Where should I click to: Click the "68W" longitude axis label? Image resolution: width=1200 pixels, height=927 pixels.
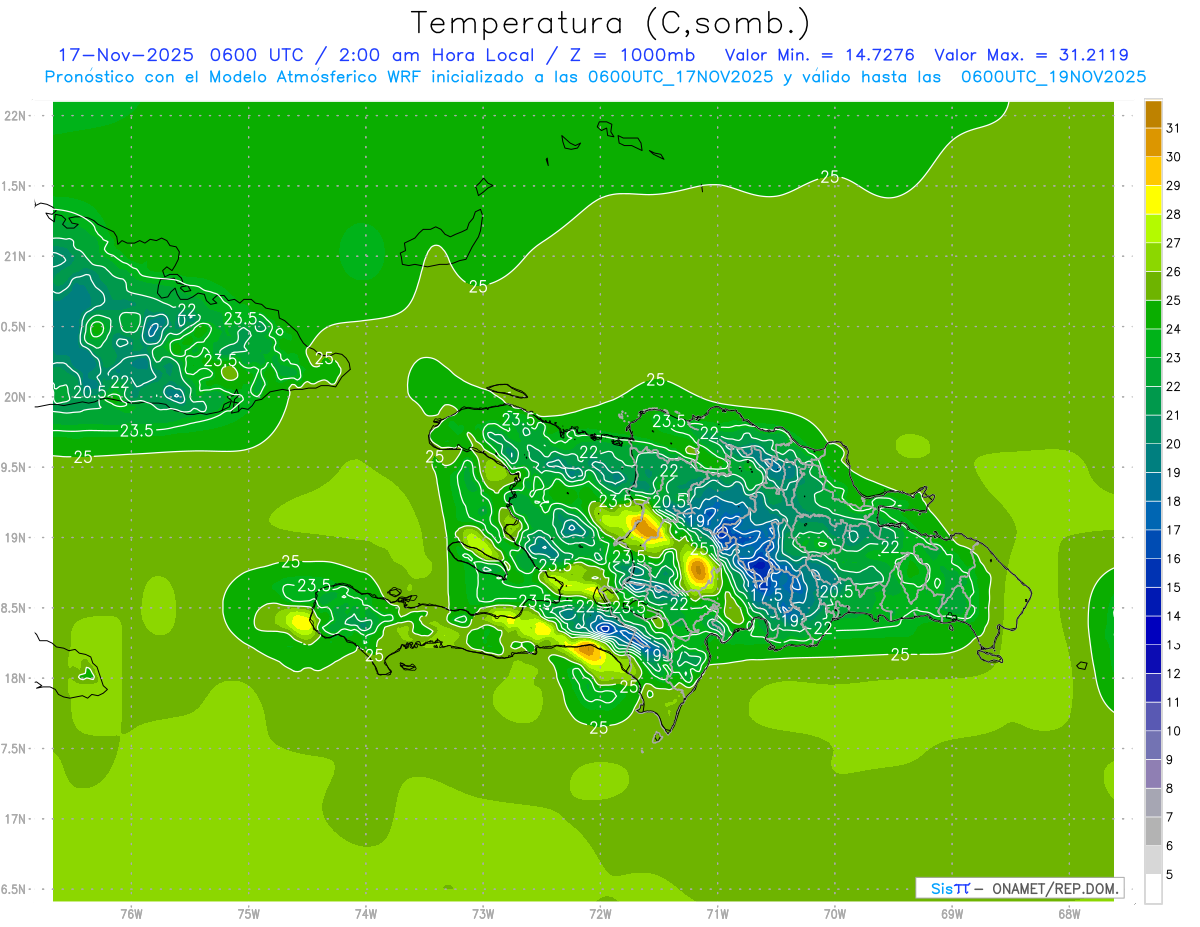(1068, 914)
